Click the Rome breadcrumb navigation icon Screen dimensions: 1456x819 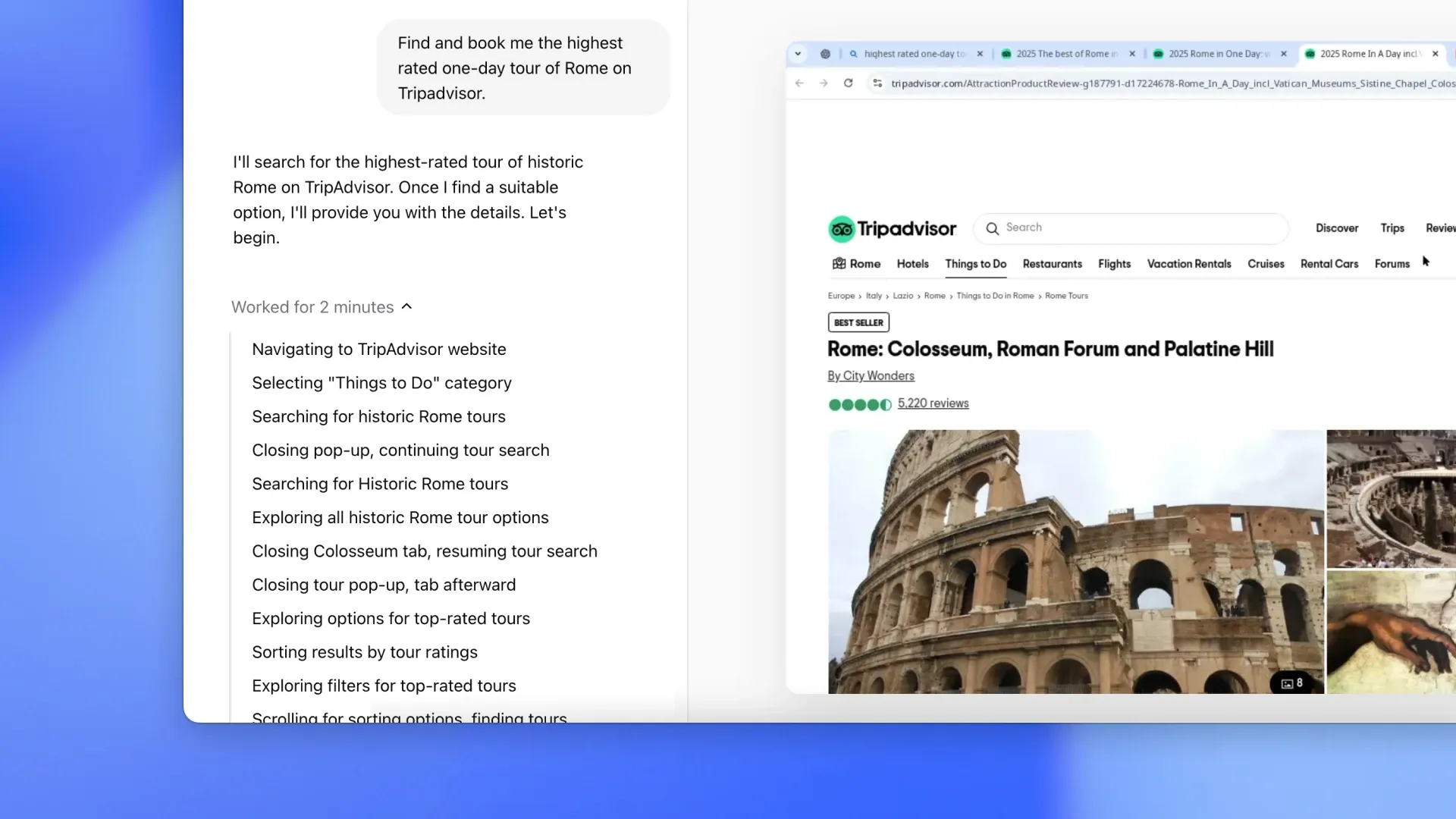[x=934, y=295]
